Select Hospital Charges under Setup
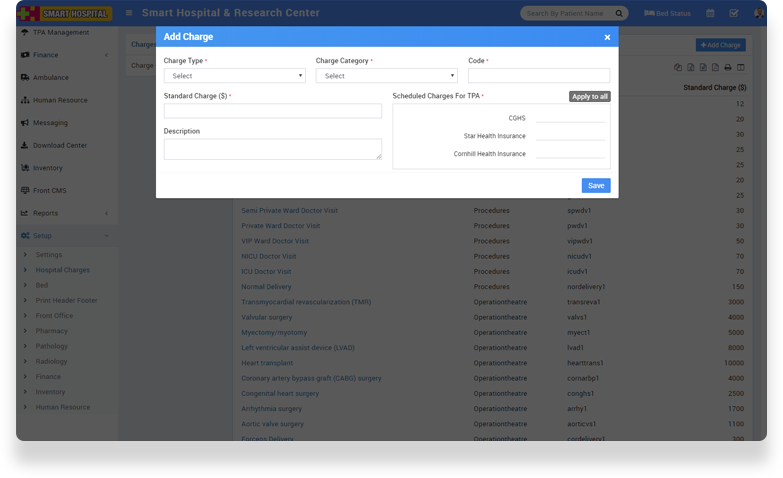 click(62, 270)
